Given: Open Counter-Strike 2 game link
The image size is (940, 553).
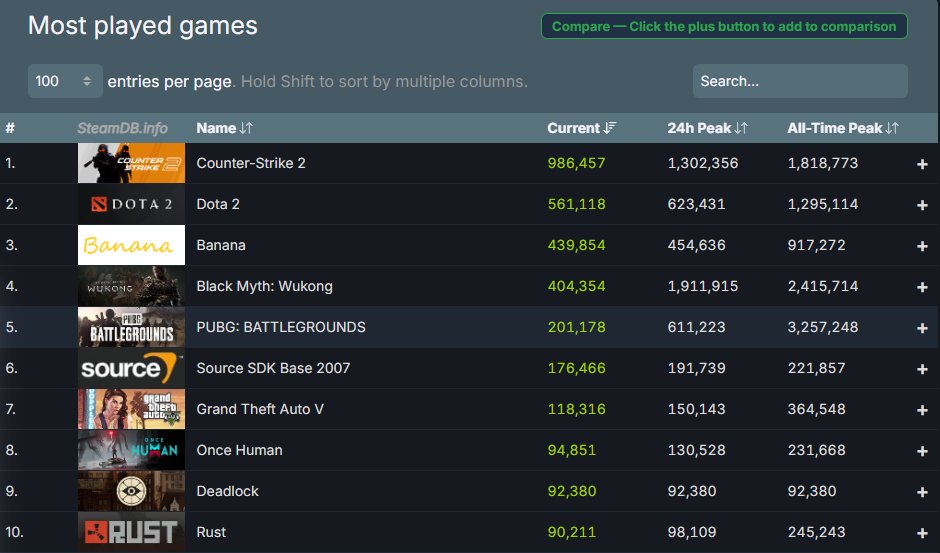Looking at the screenshot, I should tap(251, 163).
